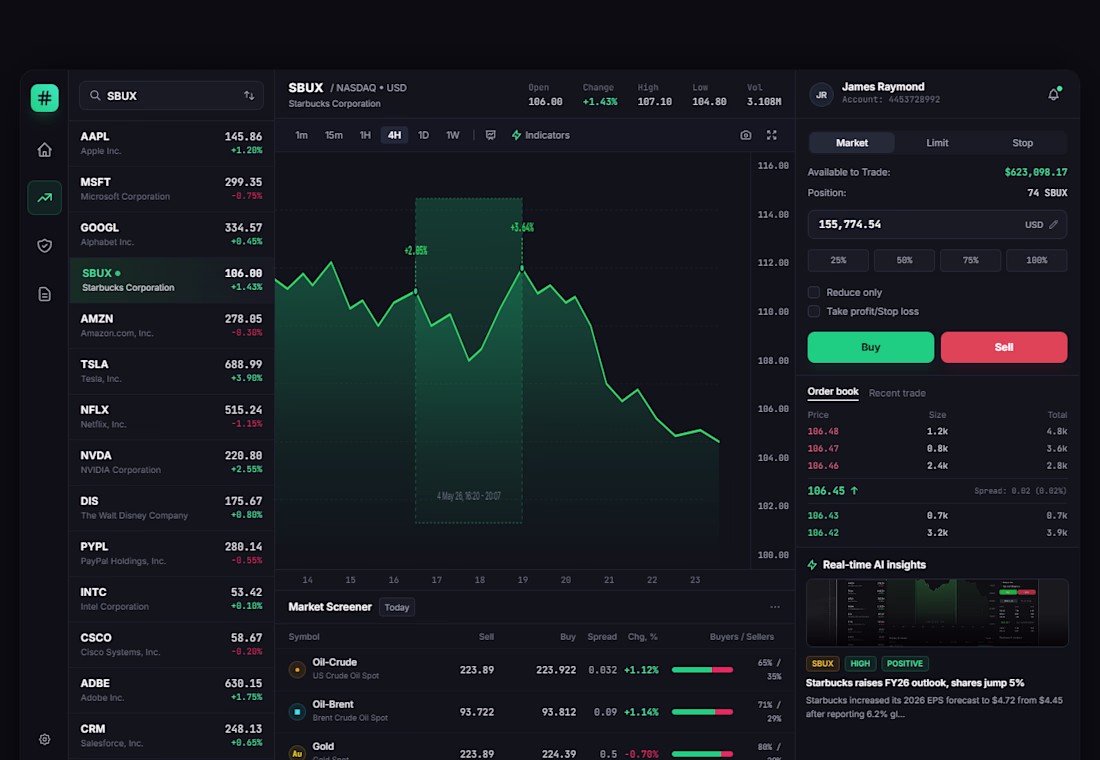Image resolution: width=1100 pixels, height=760 pixels.
Task: Open the documents sidebar icon
Action: tap(44, 294)
